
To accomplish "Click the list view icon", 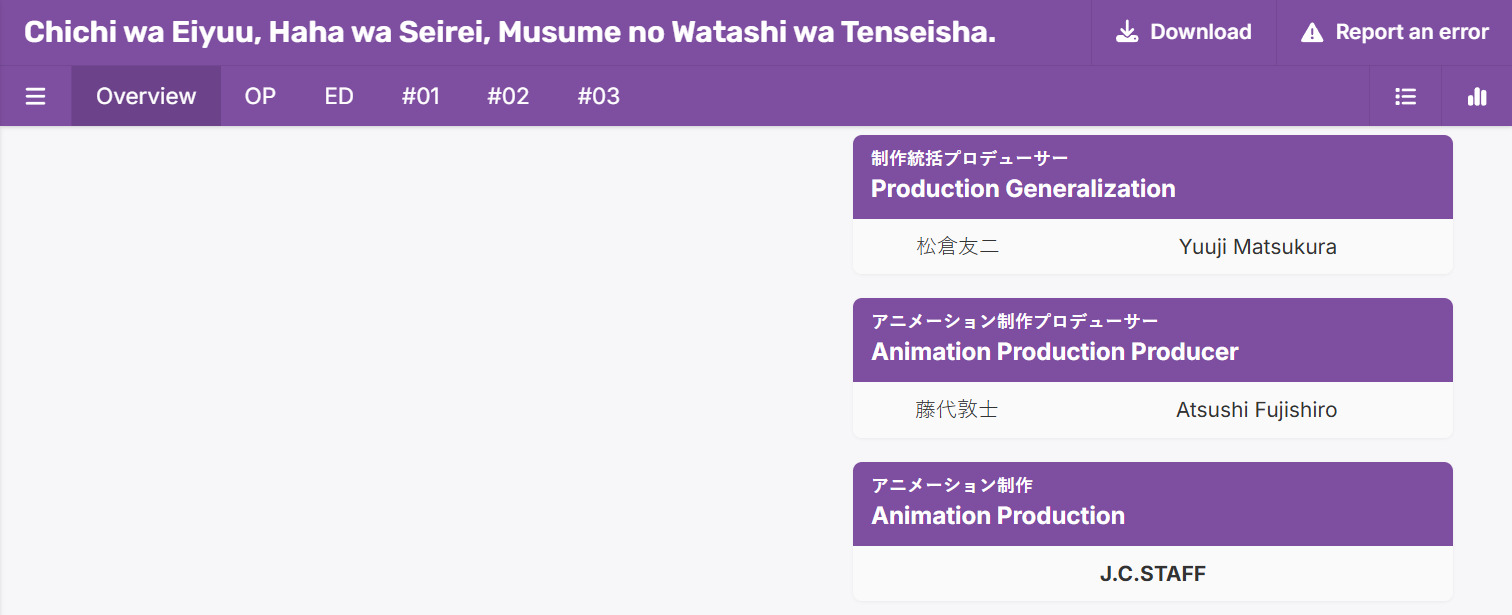I will pyautogui.click(x=1405, y=97).
